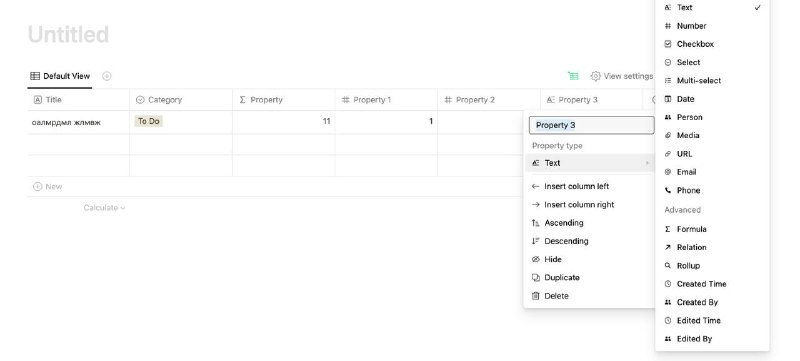Screen dimensions: 800x361
Task: Click the Property 3 name field
Action: click(591, 125)
